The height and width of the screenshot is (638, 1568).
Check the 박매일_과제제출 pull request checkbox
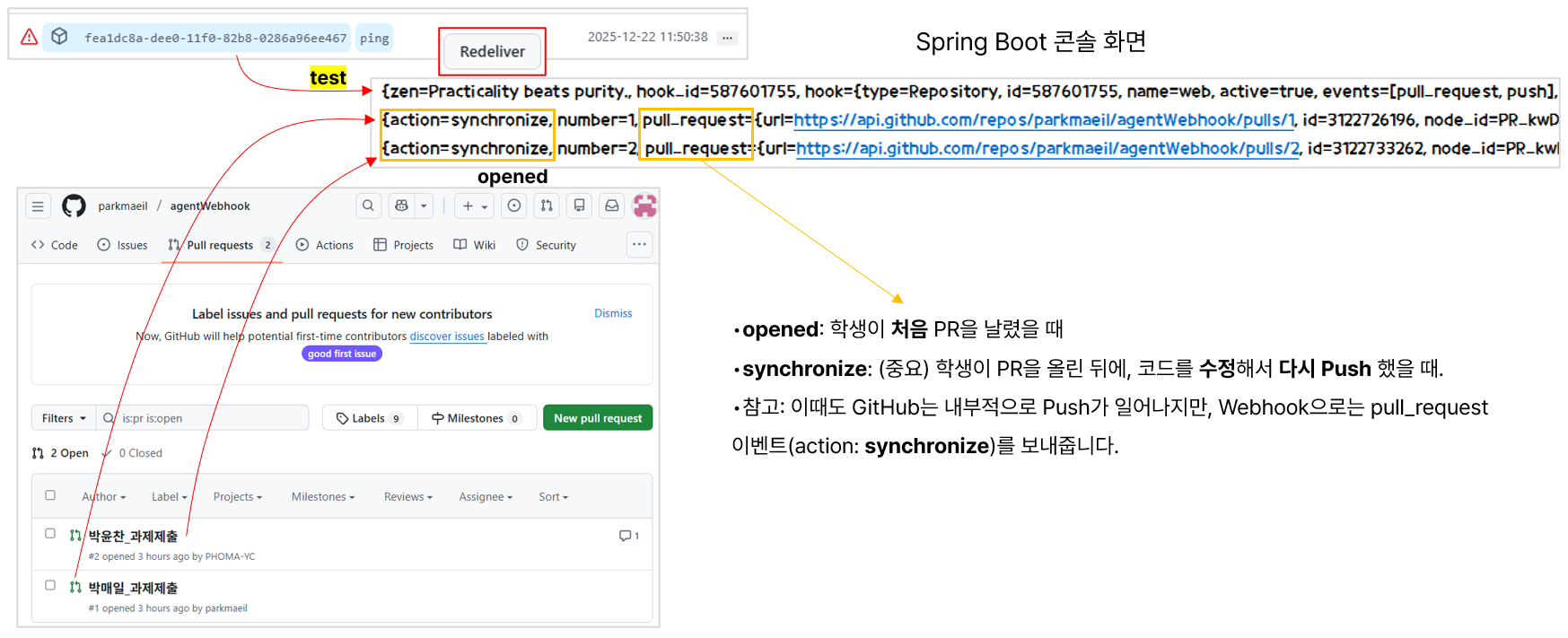[x=50, y=585]
